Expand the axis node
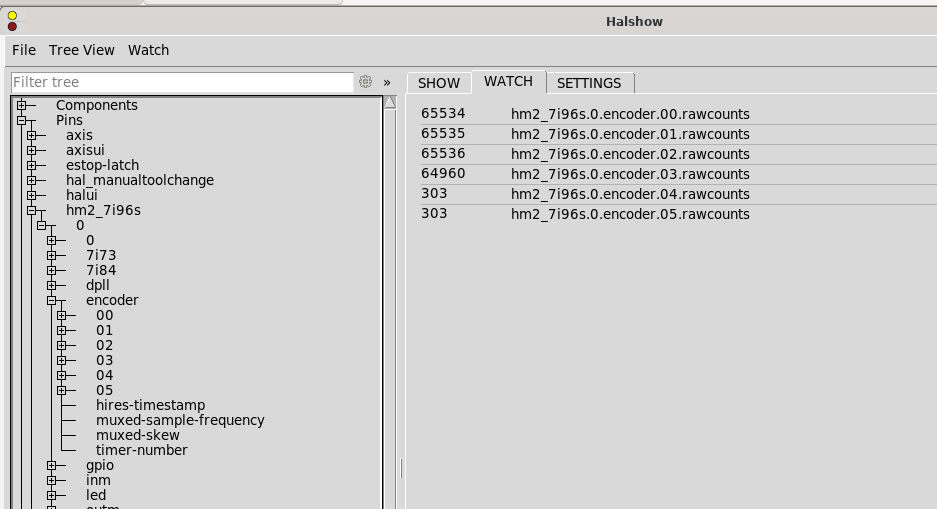Viewport: 937px width, 509px height. (x=32, y=135)
